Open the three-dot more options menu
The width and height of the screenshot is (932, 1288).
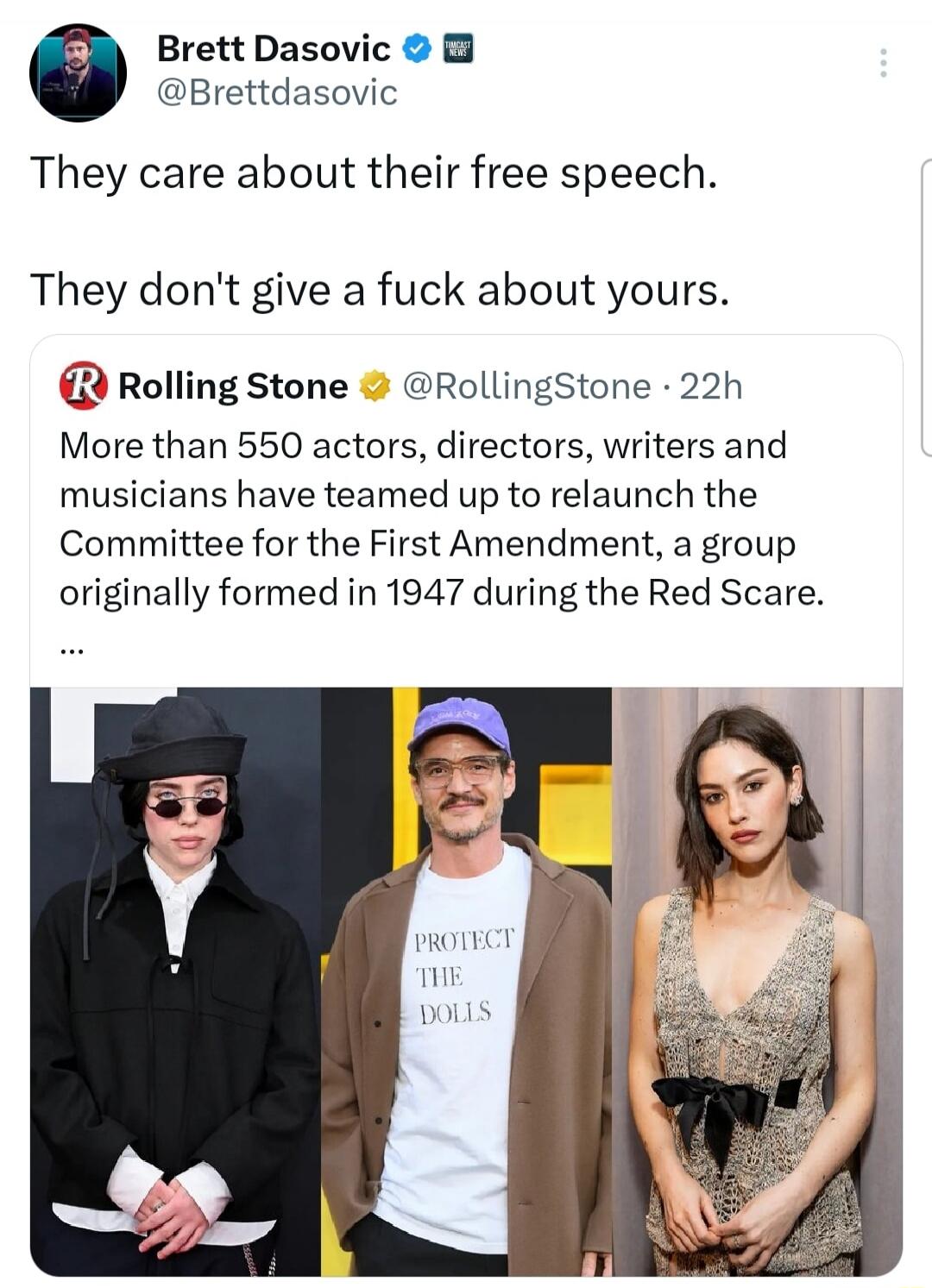coord(883,63)
